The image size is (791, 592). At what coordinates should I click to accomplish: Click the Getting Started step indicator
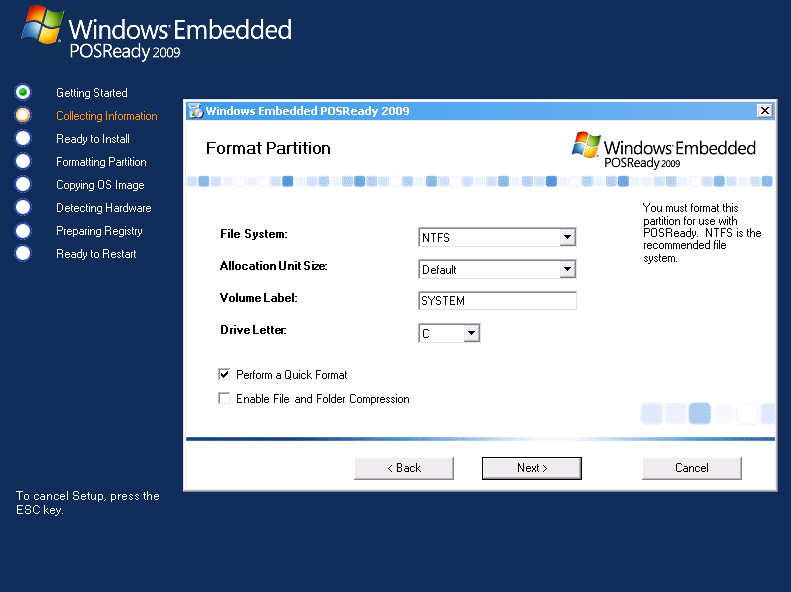point(23,92)
